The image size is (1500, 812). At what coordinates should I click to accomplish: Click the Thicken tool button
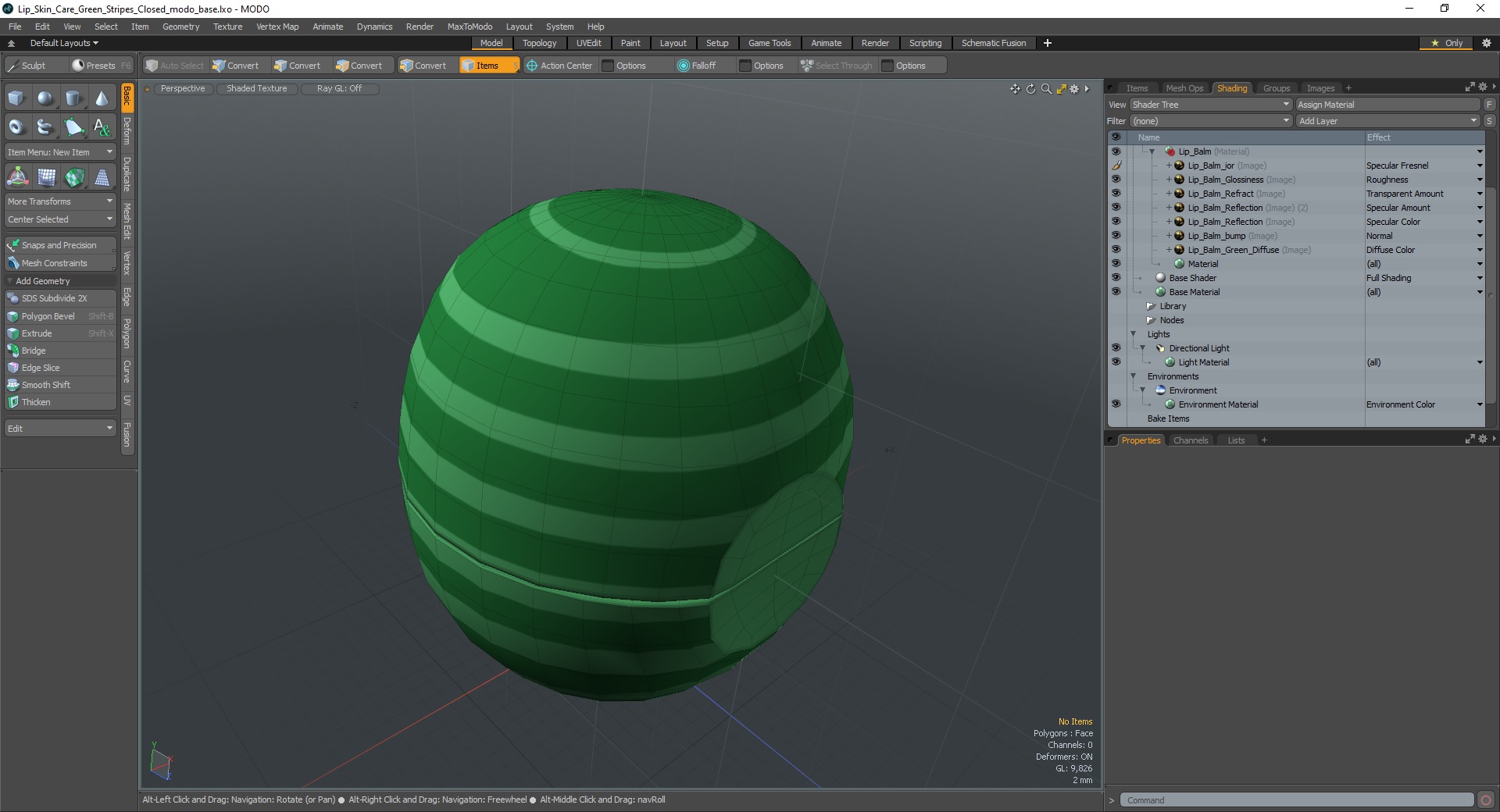[x=60, y=402]
